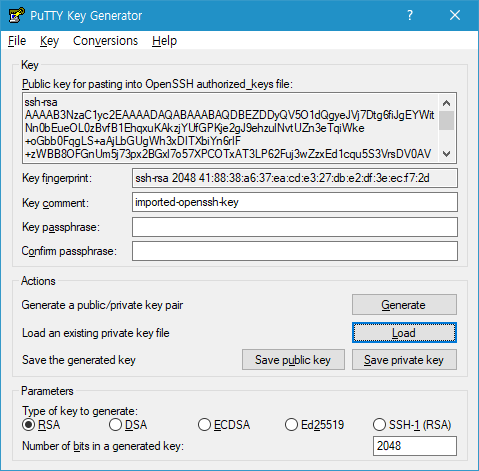The width and height of the screenshot is (479, 471).
Task: Click into the Confirm passphrase field
Action: [x=295, y=251]
